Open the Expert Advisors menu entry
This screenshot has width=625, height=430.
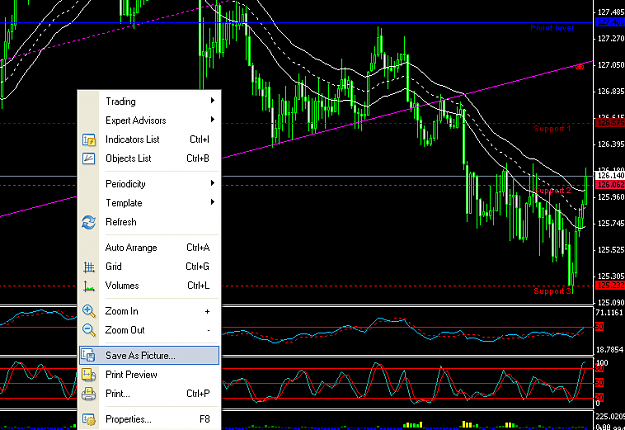coord(149,120)
